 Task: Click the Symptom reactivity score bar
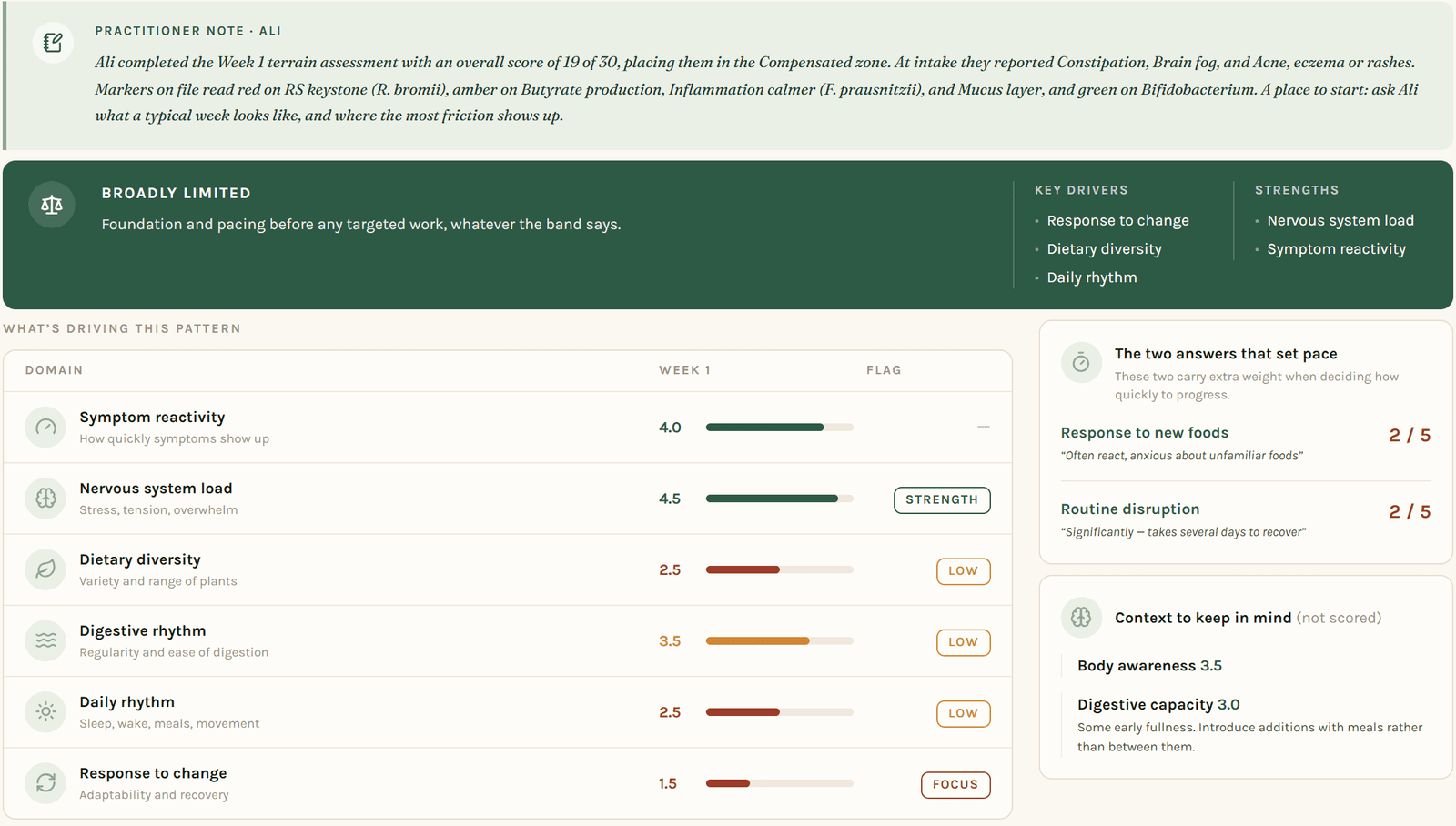coord(780,428)
